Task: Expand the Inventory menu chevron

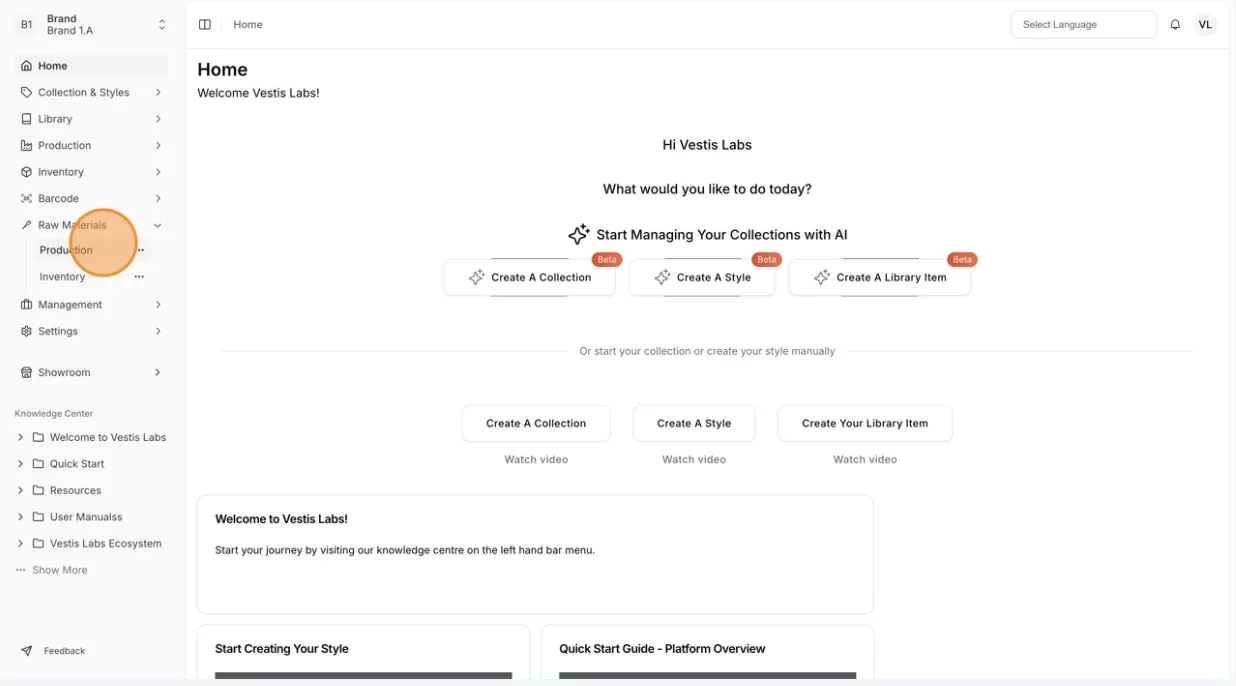Action: [x=158, y=172]
